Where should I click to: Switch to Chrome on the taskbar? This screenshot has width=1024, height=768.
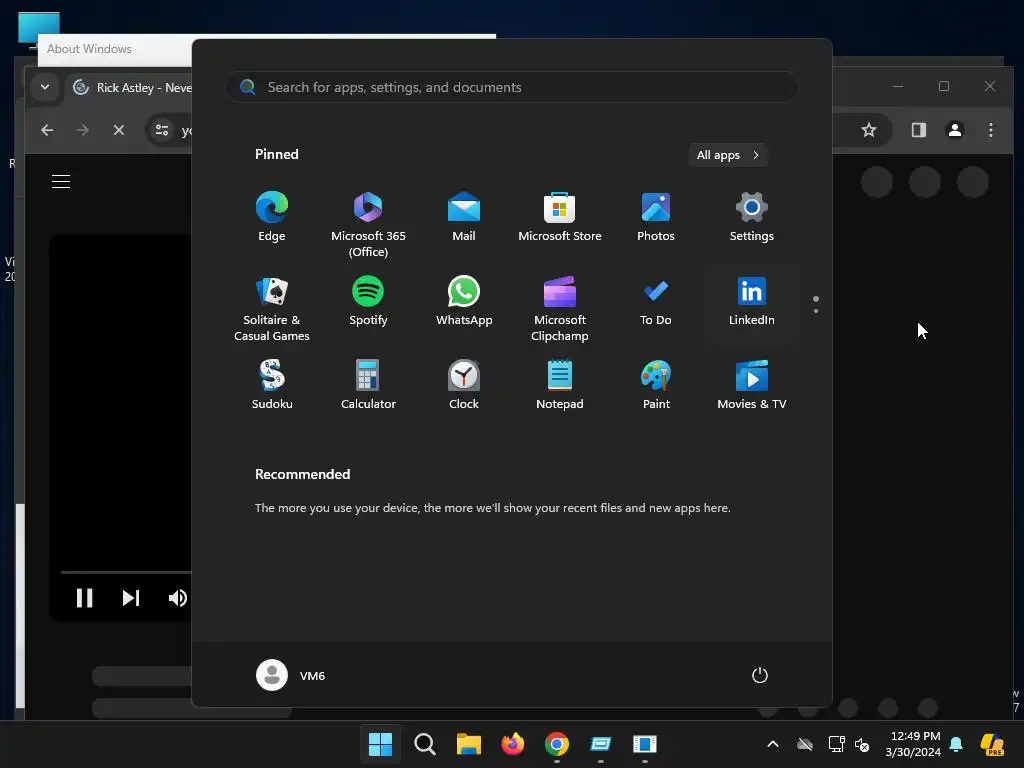pyautogui.click(x=556, y=744)
